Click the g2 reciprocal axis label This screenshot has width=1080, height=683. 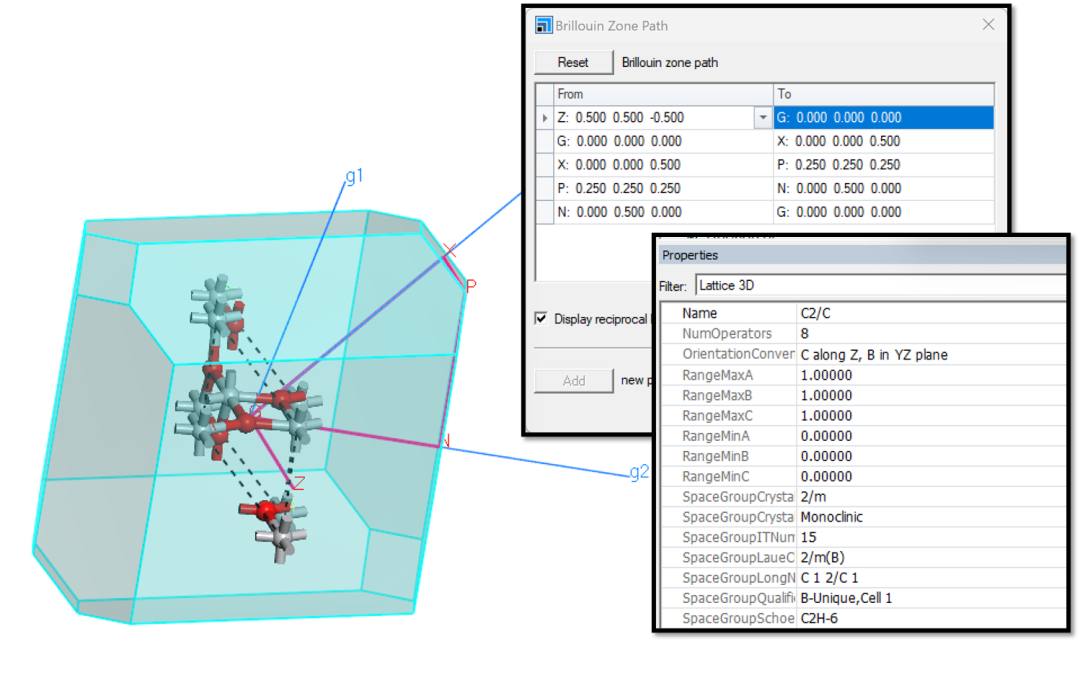(x=639, y=472)
